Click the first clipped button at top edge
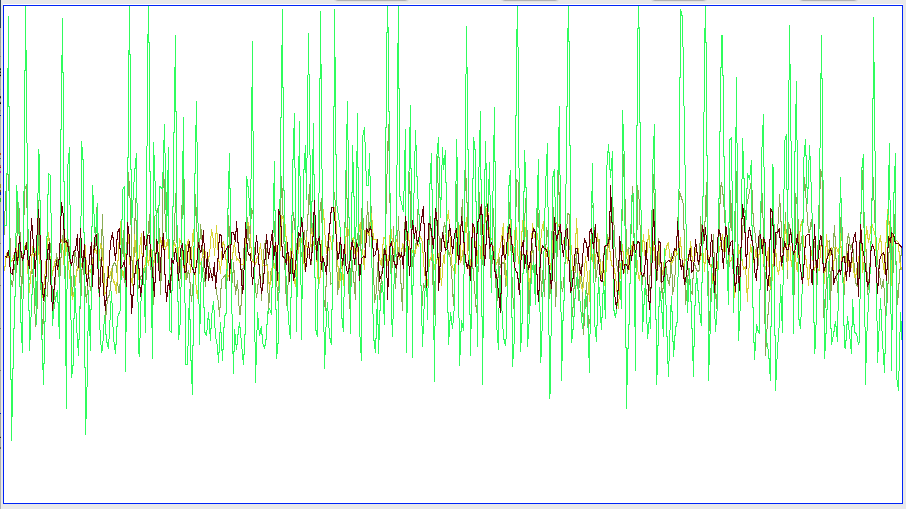This screenshot has height=509, width=906. click(371, 1)
